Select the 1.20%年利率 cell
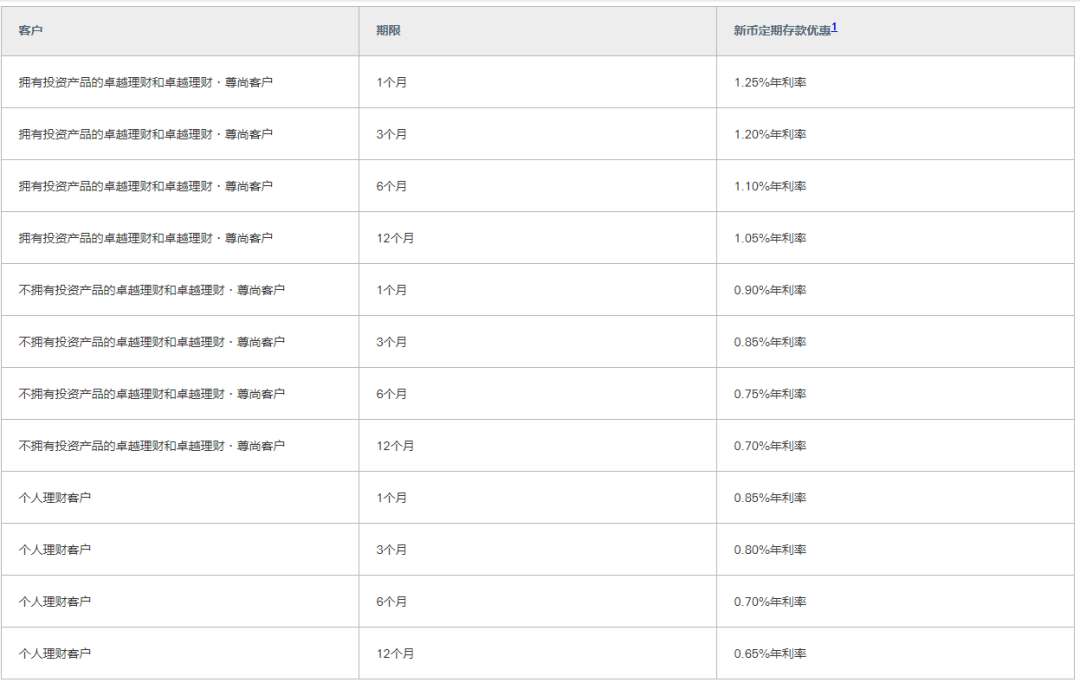This screenshot has width=1080, height=689. (x=770, y=135)
